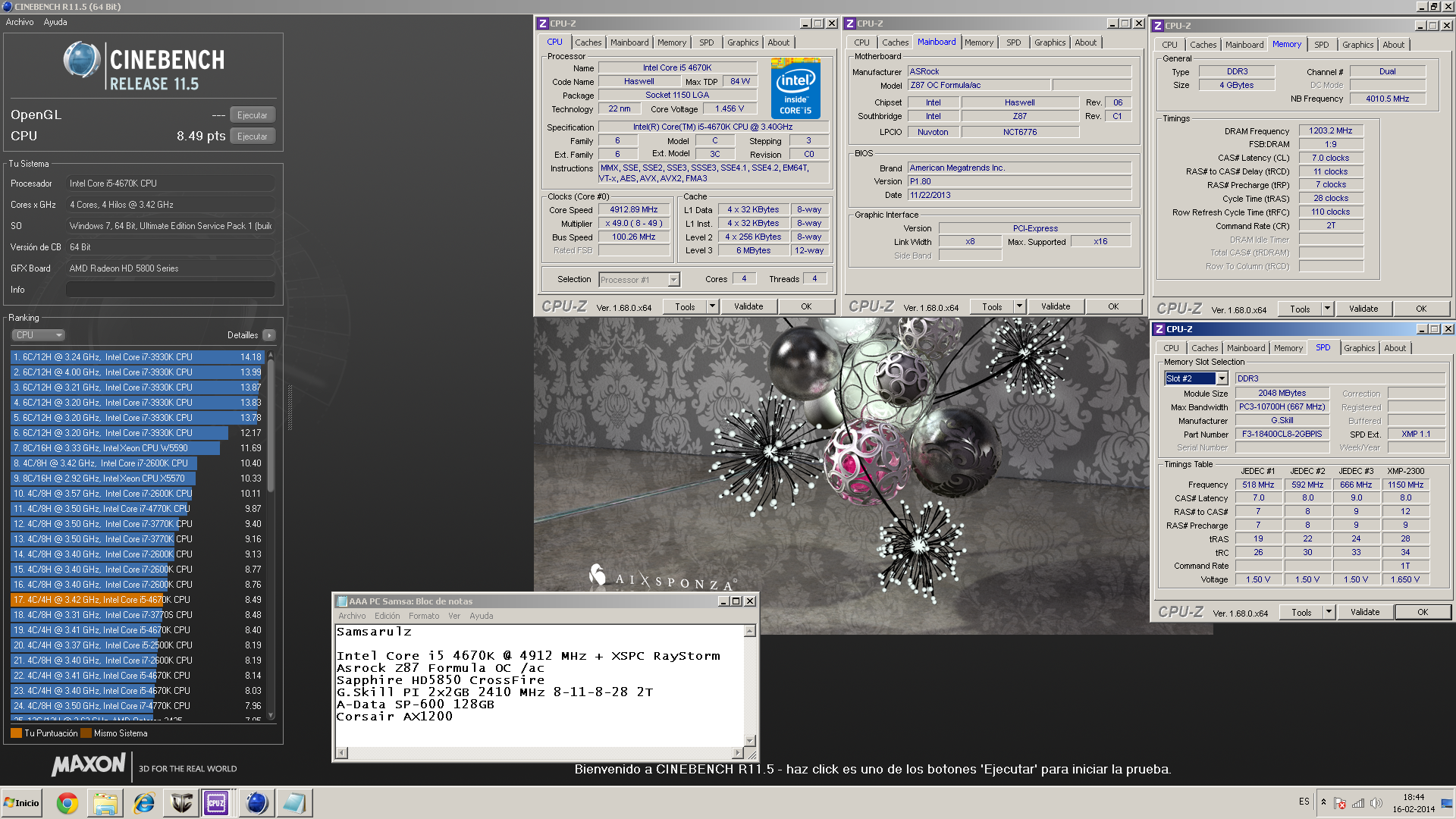Select About tab in CPU-Z Memory Slot Selection window
Screen dimensions: 1456x819
pos(1395,348)
